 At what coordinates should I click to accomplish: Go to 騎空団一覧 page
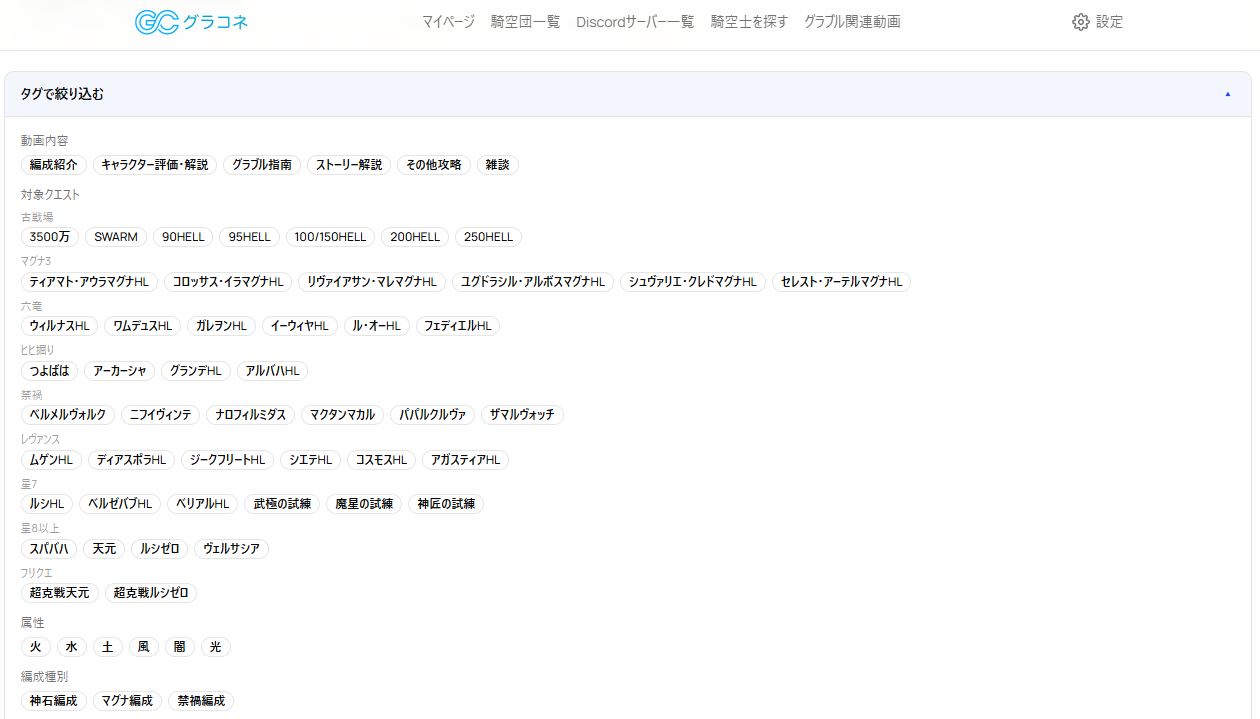(x=525, y=22)
